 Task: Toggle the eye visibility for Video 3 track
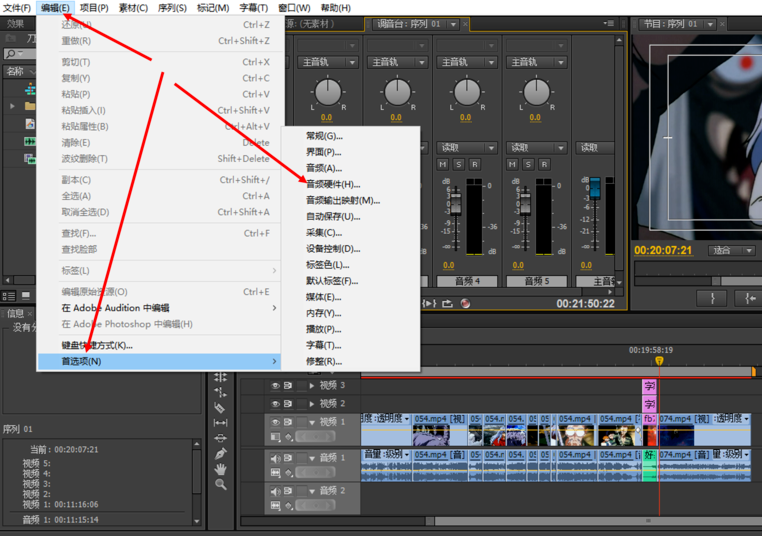click(275, 385)
